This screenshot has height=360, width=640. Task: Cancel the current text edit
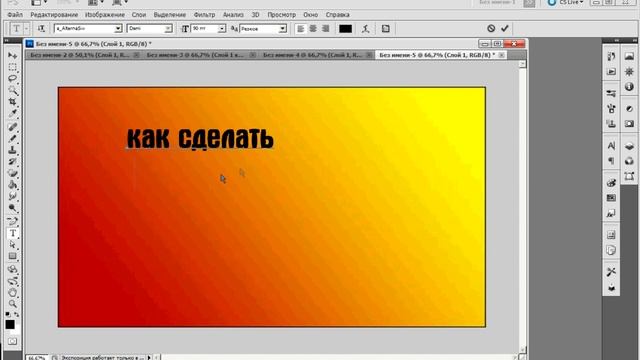[x=491, y=28]
